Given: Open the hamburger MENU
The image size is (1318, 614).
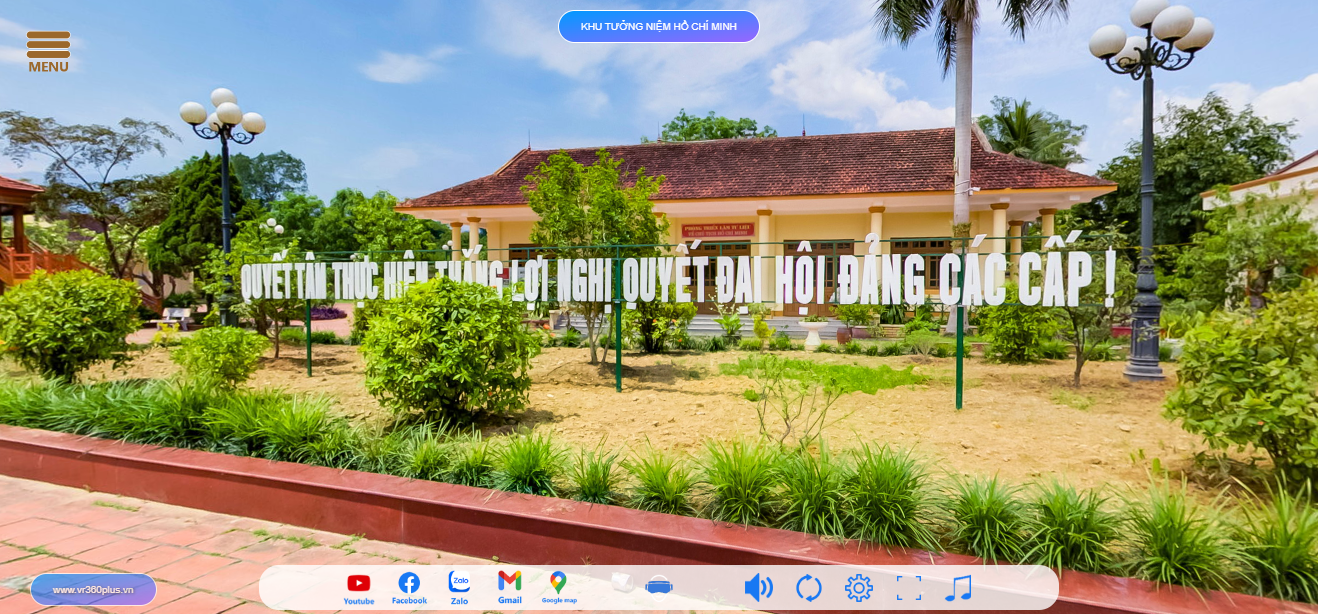Looking at the screenshot, I should tap(48, 52).
